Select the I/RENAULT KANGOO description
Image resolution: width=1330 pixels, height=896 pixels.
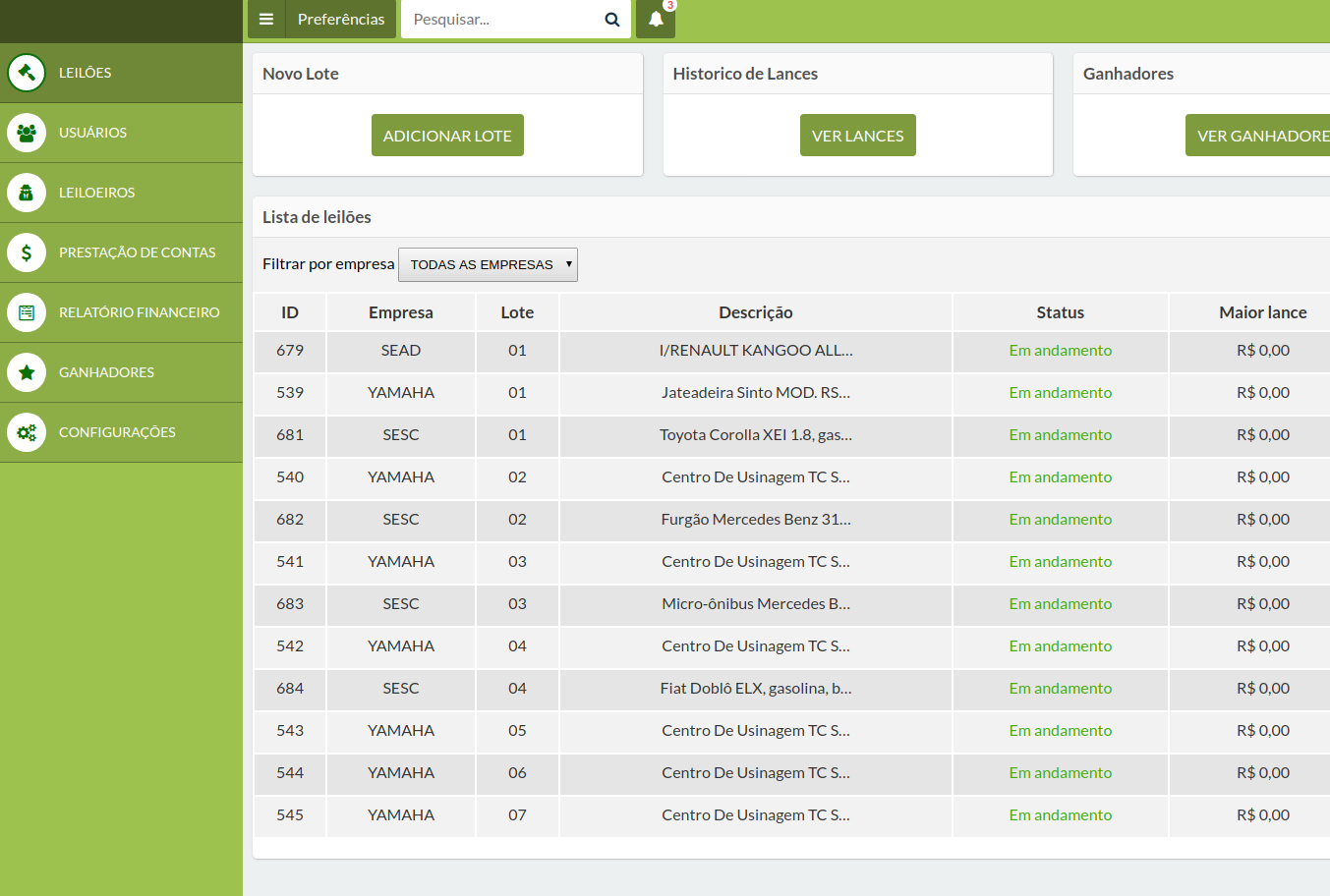(x=756, y=351)
